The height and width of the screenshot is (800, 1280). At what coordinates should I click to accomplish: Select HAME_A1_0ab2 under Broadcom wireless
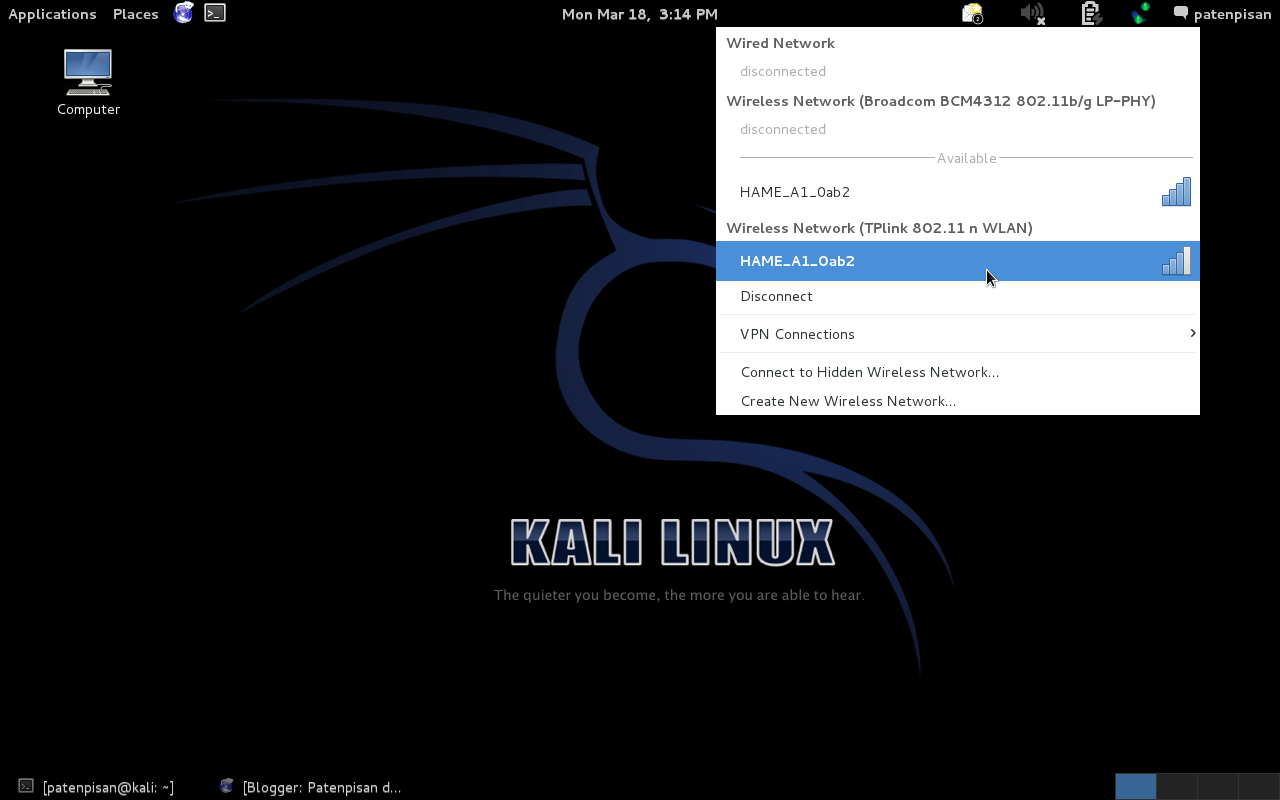pyautogui.click(x=958, y=192)
